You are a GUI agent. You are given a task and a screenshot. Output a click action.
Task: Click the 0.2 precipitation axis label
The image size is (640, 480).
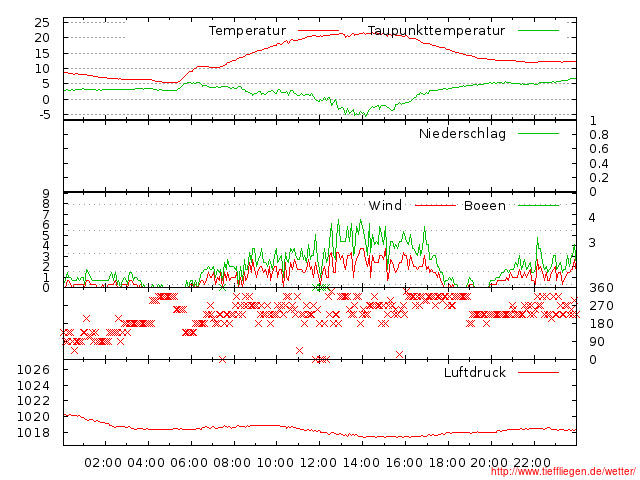599,178
